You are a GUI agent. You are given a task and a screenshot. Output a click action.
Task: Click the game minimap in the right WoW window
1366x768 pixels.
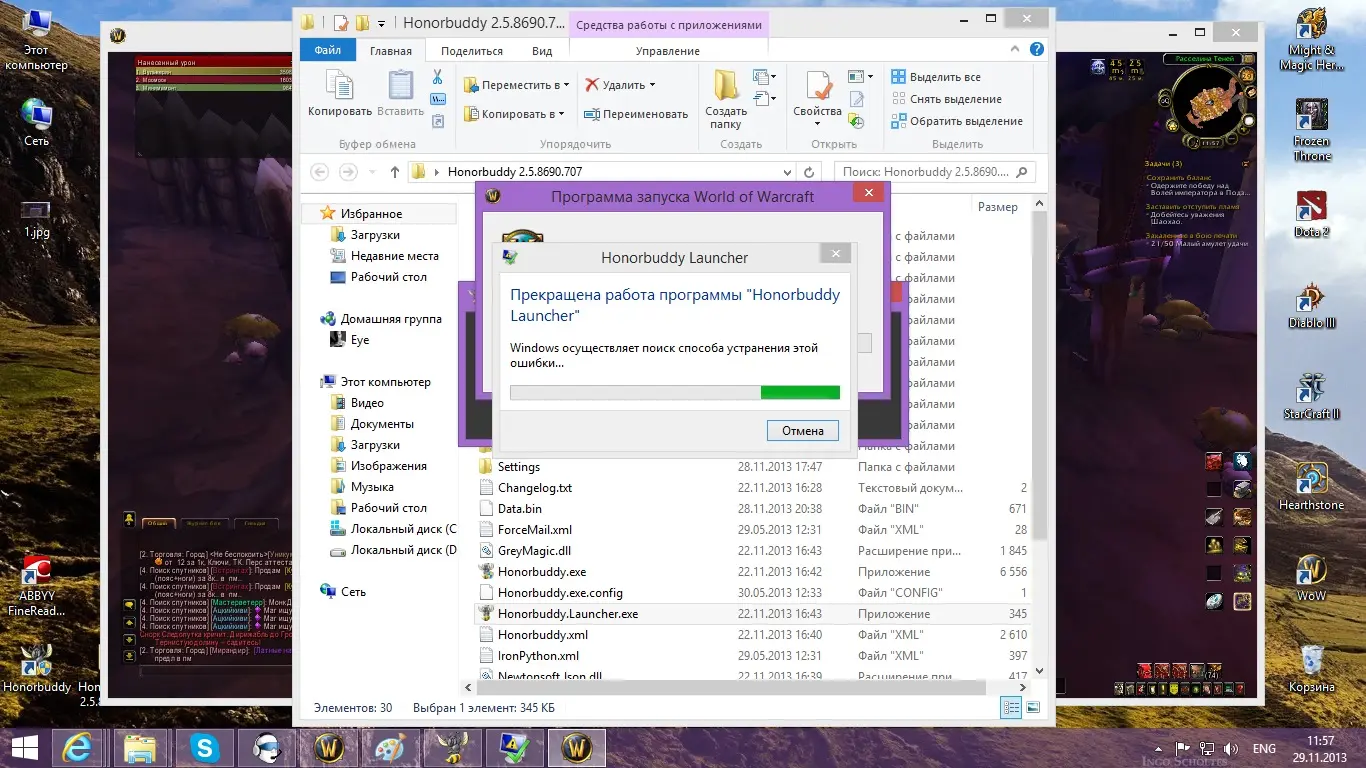click(x=1212, y=99)
